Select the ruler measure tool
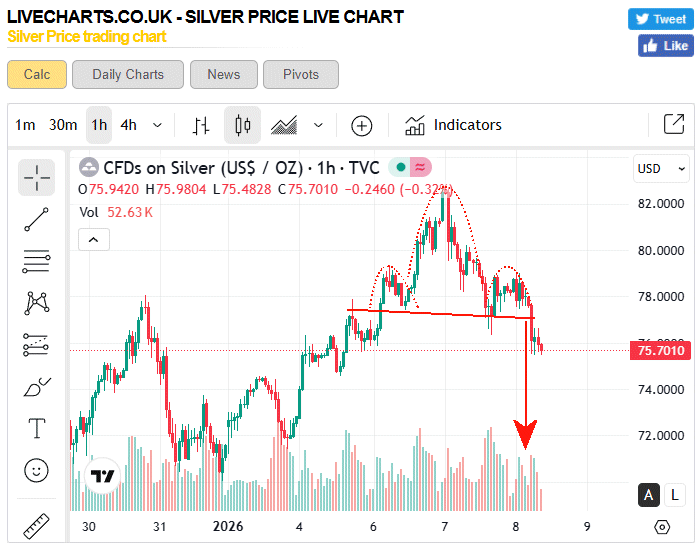This screenshot has width=698, height=544. tap(37, 524)
